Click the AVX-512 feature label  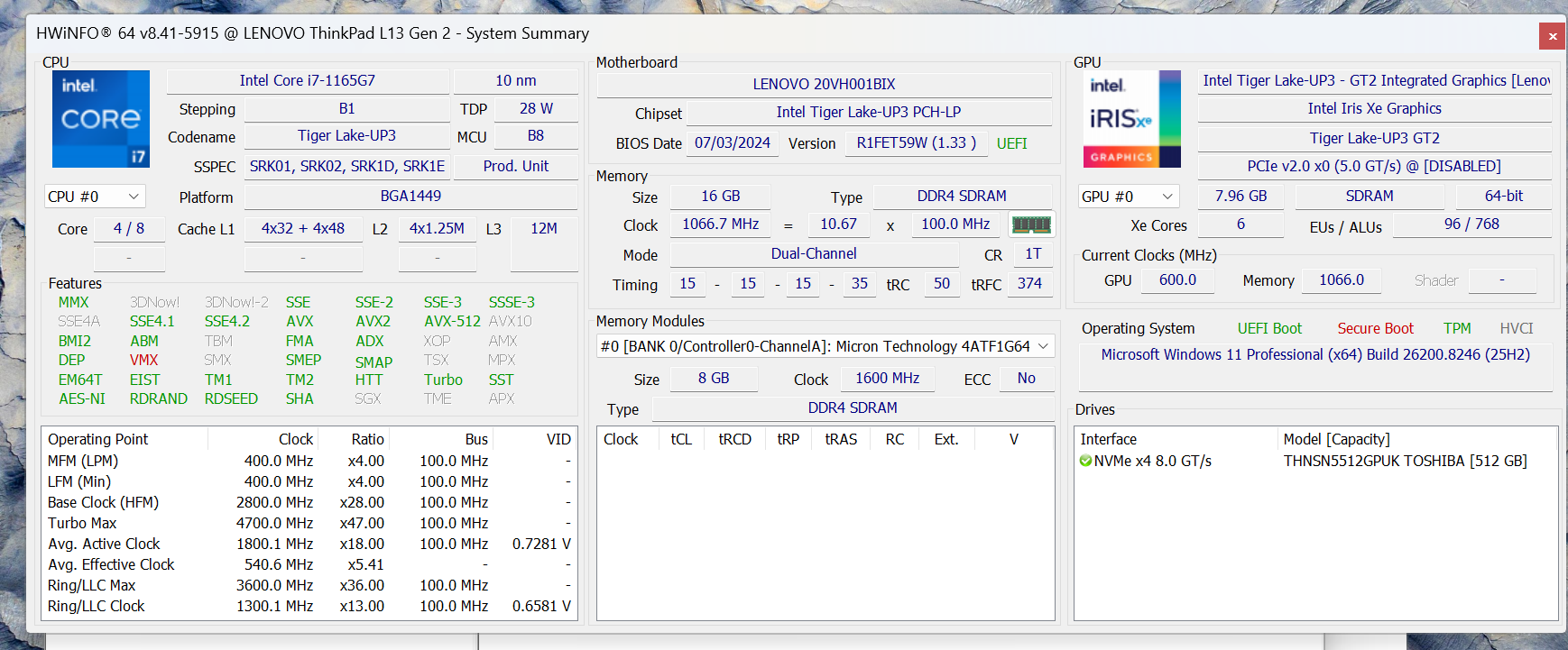pos(452,321)
